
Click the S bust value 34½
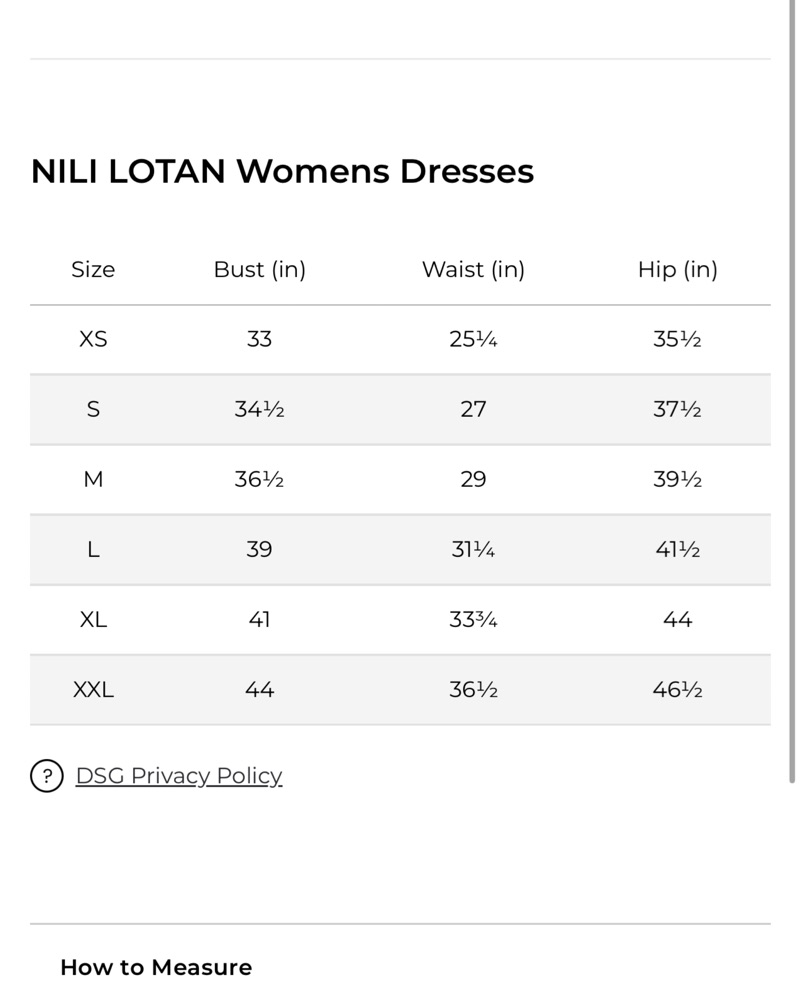click(x=260, y=409)
